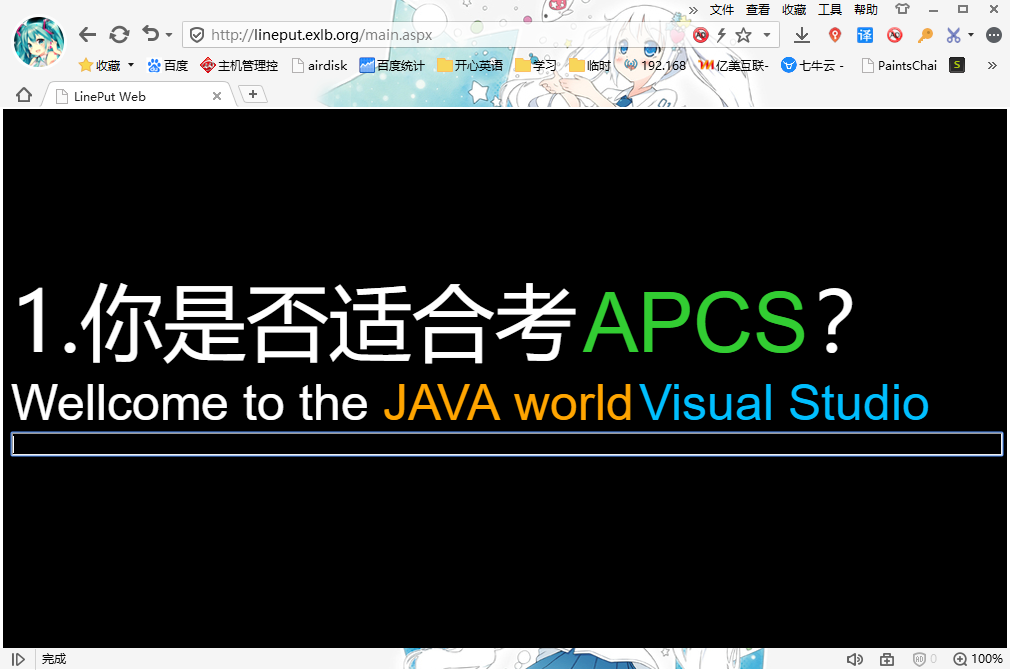Click the green APCS text

[694, 321]
